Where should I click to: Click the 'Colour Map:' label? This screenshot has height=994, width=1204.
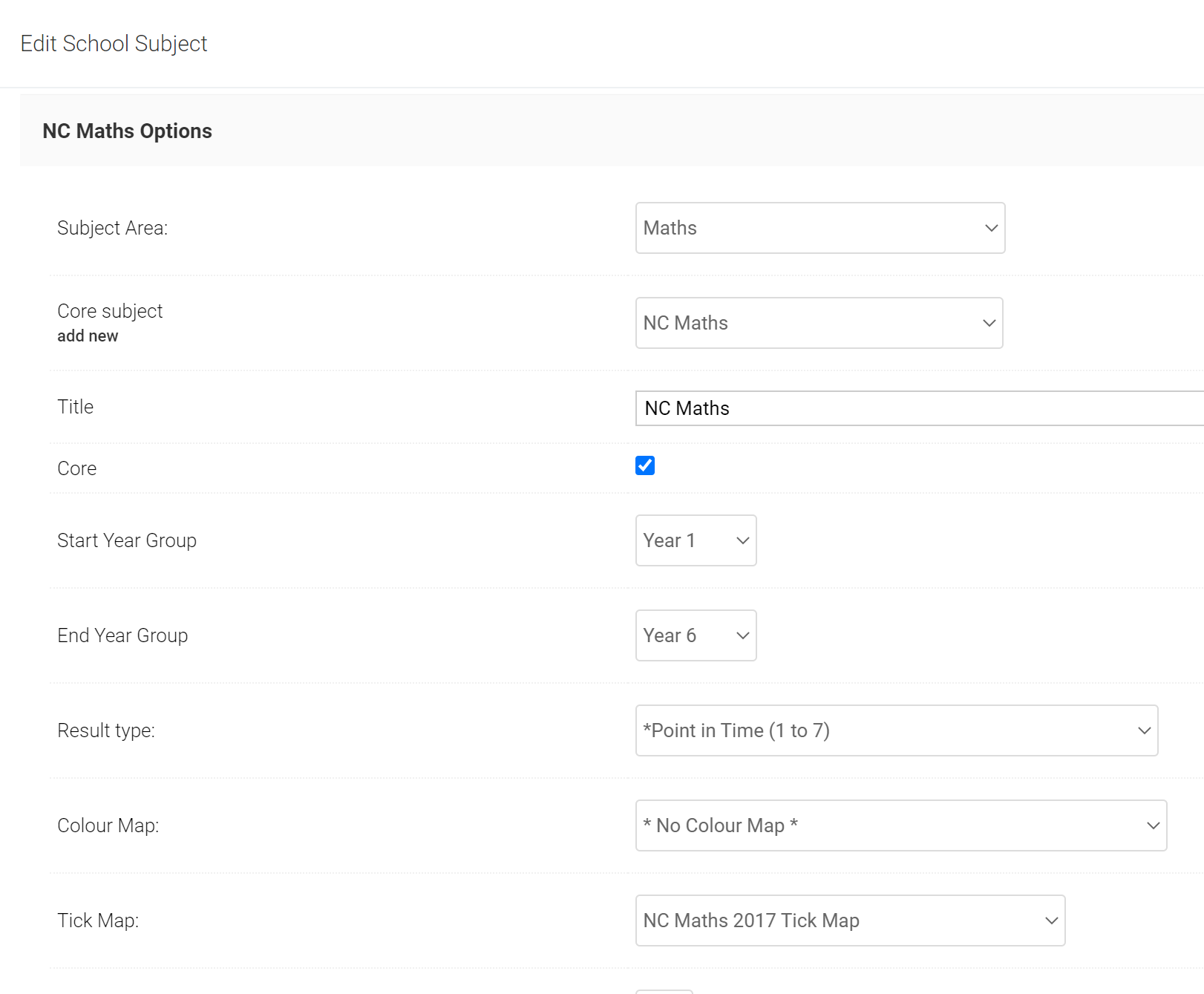[108, 825]
